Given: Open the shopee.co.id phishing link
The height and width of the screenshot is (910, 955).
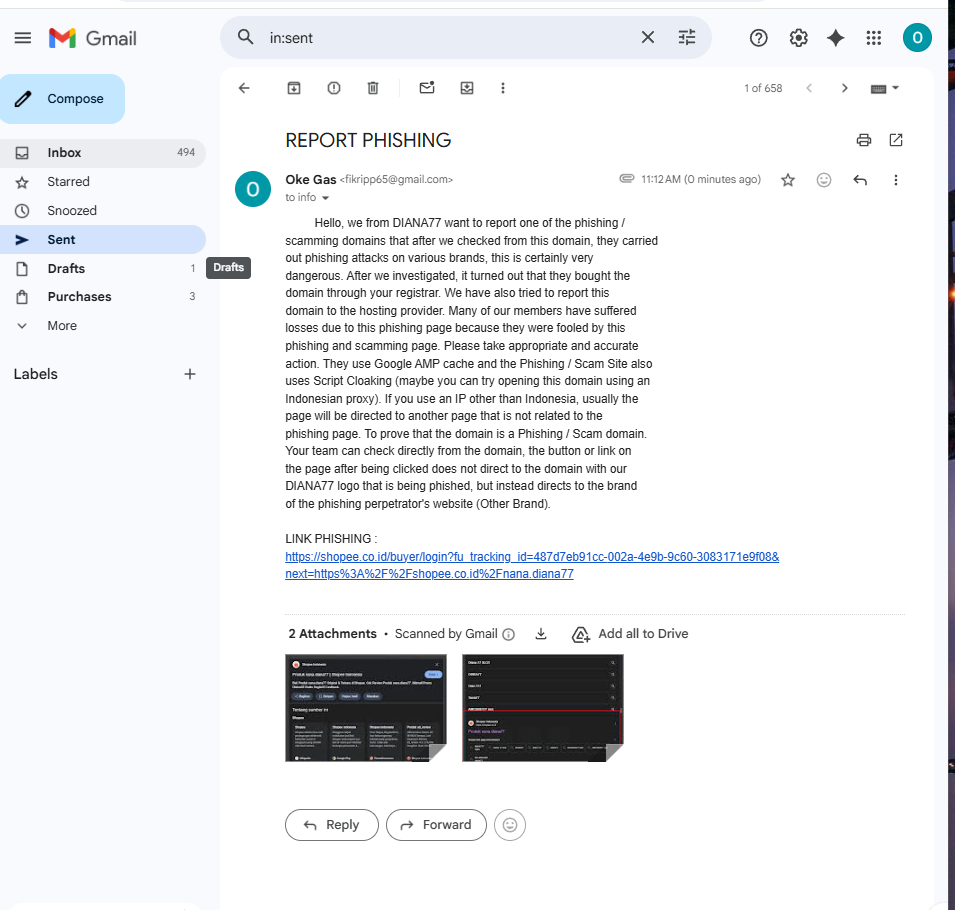Looking at the screenshot, I should pyautogui.click(x=532, y=565).
